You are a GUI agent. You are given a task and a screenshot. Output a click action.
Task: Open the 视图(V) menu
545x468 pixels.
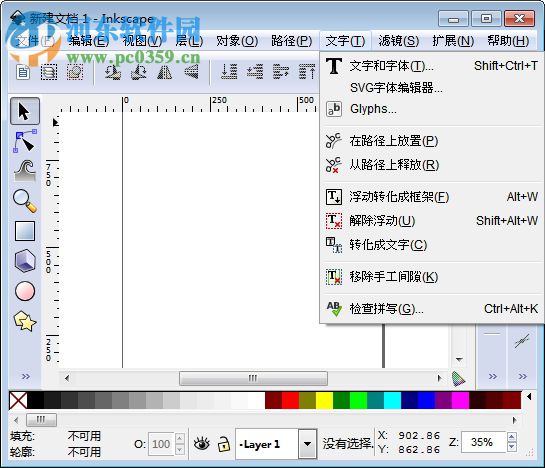pos(143,41)
